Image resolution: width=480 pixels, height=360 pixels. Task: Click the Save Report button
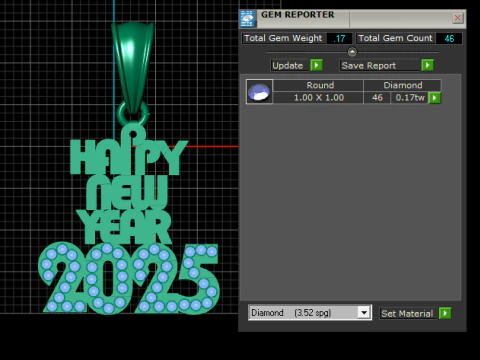click(x=380, y=65)
